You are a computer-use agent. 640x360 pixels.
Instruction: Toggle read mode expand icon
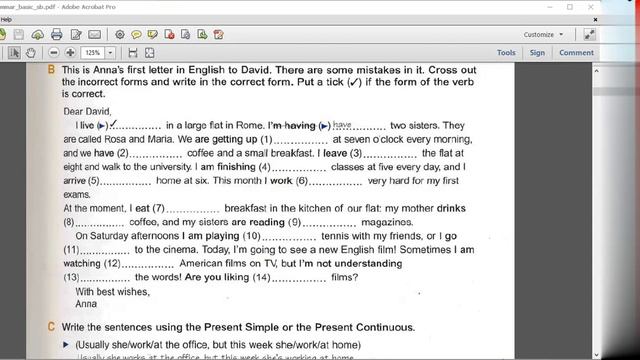click(x=589, y=35)
